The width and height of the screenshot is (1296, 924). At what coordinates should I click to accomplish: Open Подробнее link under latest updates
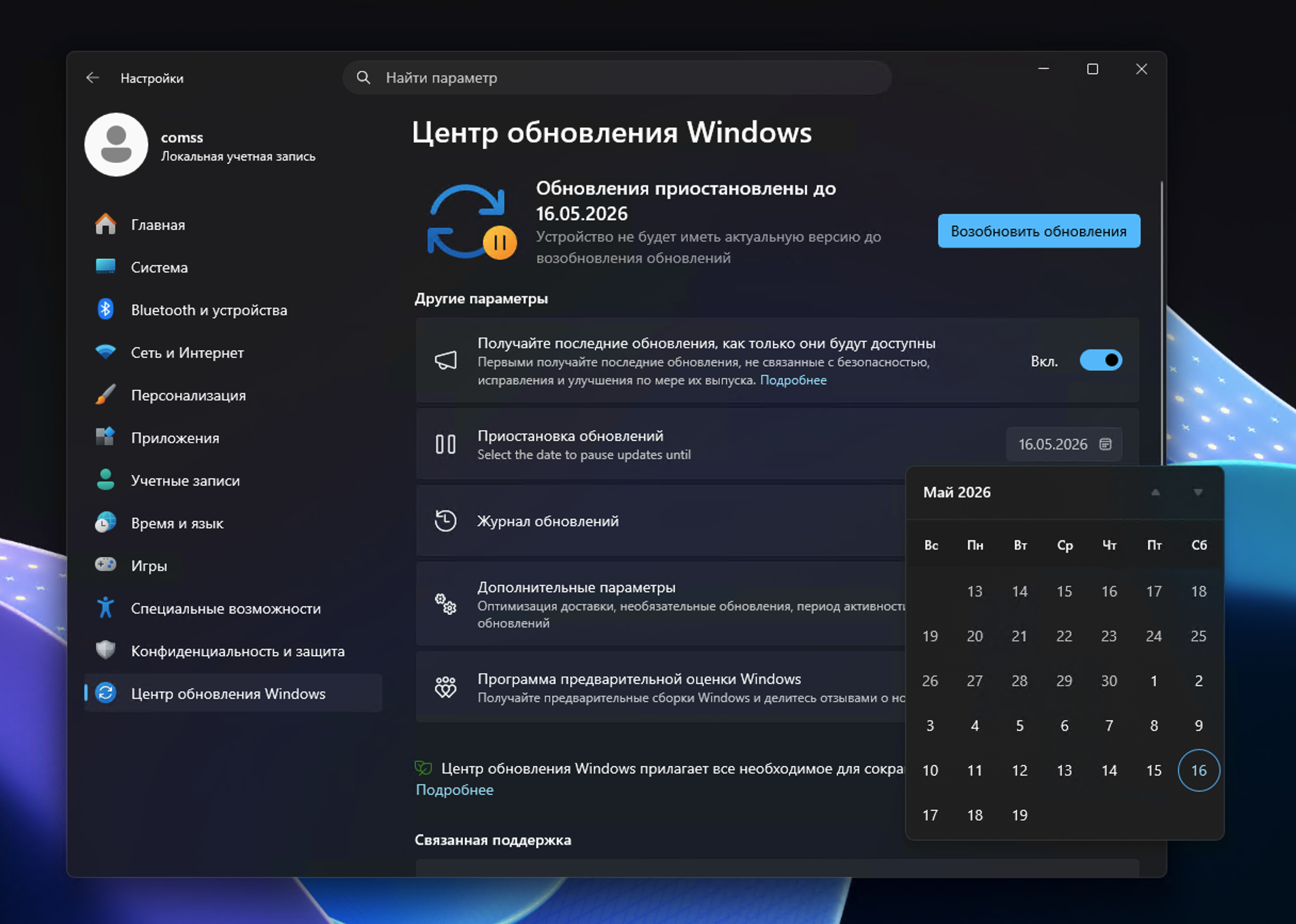click(x=793, y=380)
